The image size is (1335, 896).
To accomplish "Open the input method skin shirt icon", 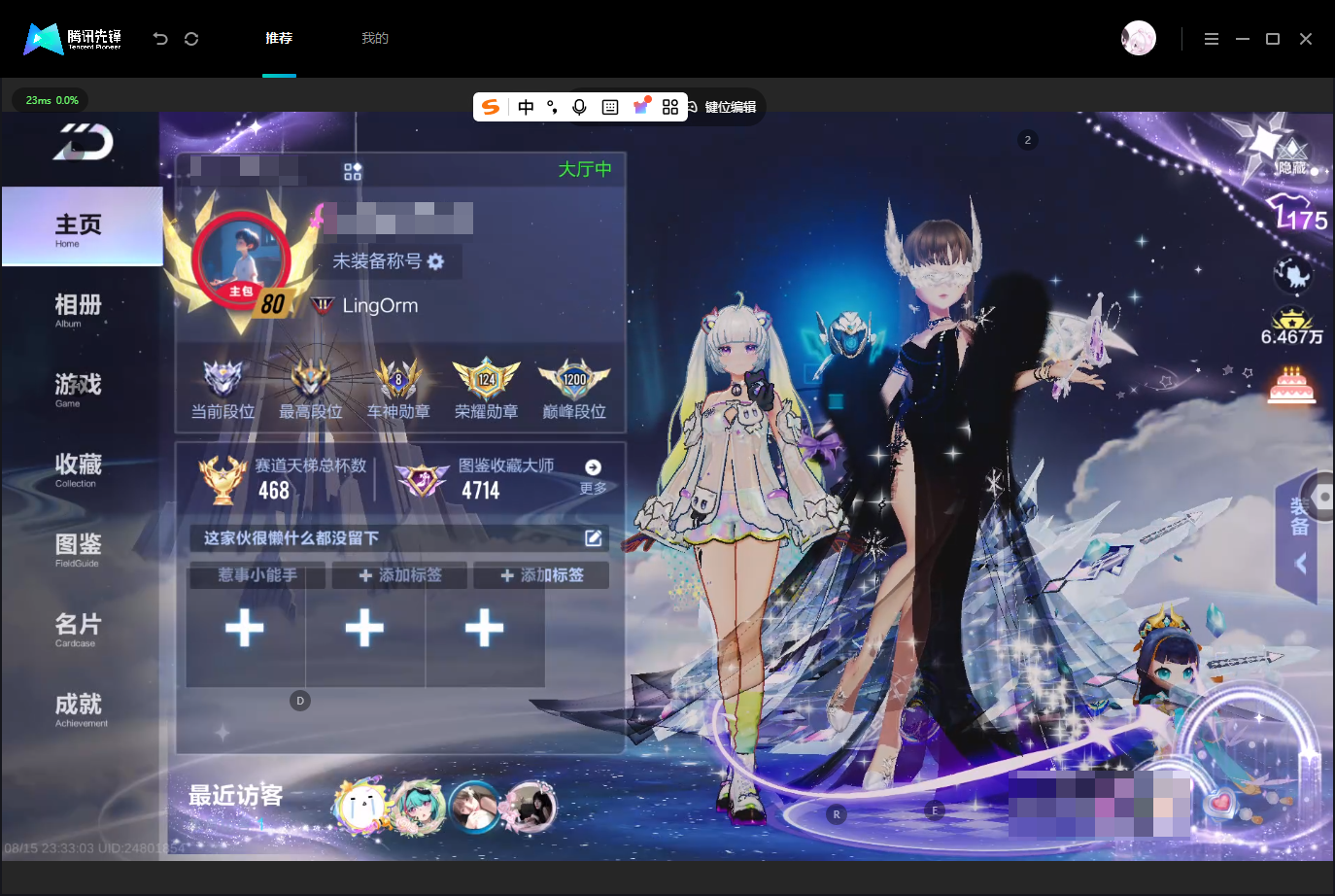I will tap(641, 106).
